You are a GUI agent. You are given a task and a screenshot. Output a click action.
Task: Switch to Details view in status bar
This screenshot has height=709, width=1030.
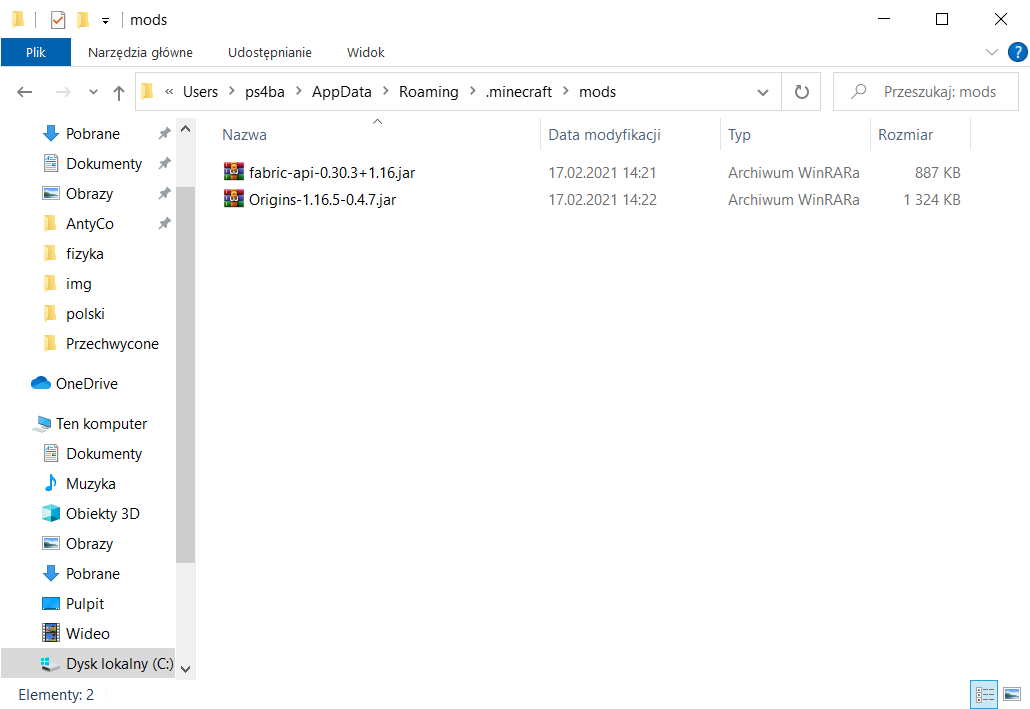(984, 695)
